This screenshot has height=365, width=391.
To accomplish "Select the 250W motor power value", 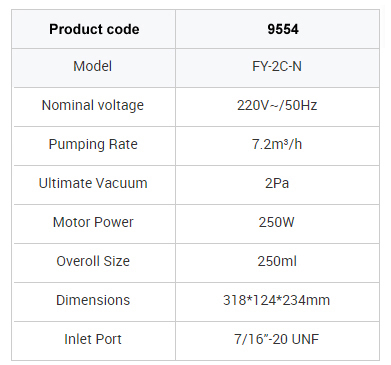I will [277, 222].
